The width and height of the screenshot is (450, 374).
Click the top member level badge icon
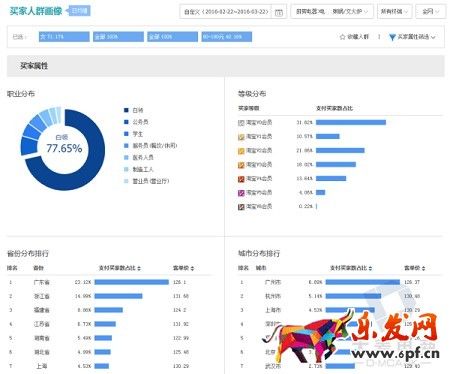(x=241, y=123)
